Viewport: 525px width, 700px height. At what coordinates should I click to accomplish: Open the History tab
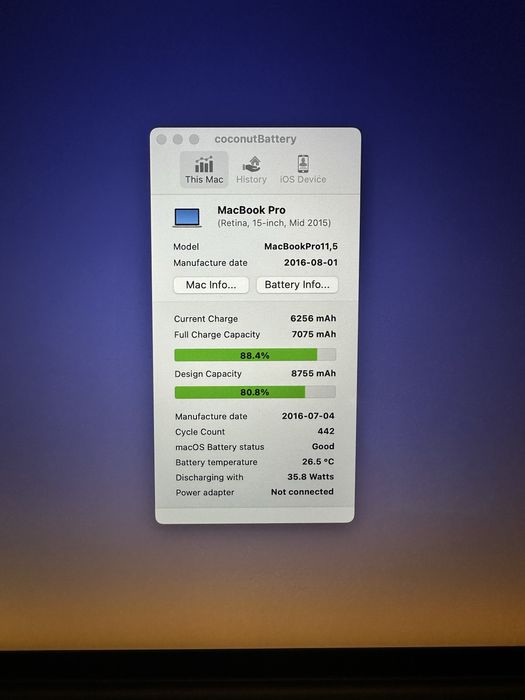click(x=251, y=170)
